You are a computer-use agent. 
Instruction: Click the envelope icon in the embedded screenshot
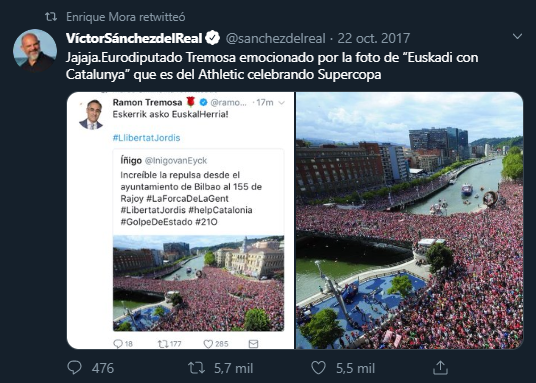pyautogui.click(x=253, y=344)
